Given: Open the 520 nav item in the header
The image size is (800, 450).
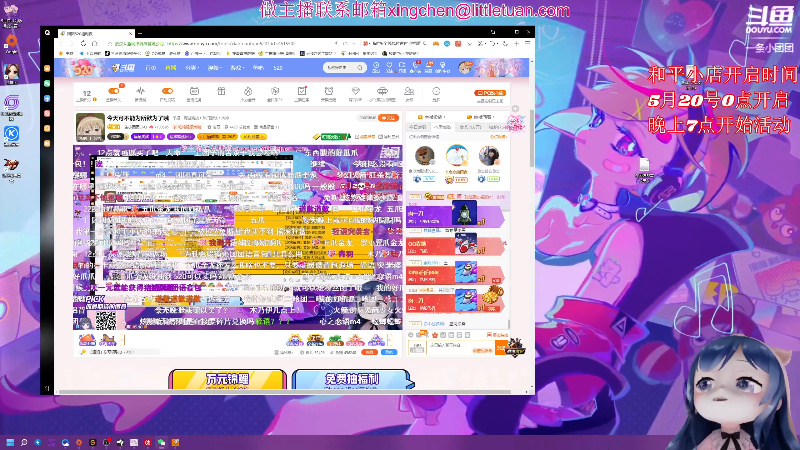Looking at the screenshot, I should (x=278, y=67).
